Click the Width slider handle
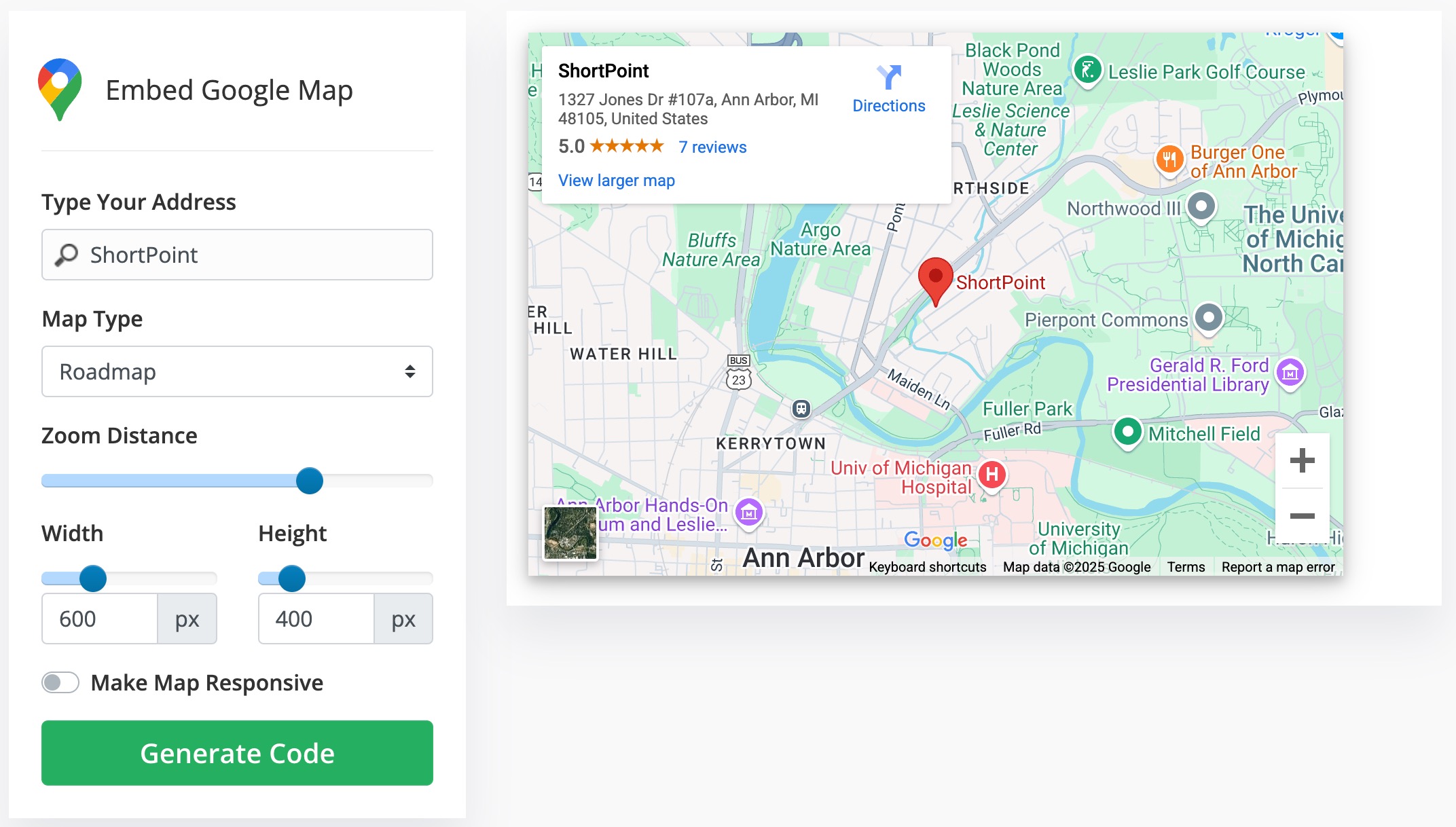The width and height of the screenshot is (1456, 827). pos(93,578)
